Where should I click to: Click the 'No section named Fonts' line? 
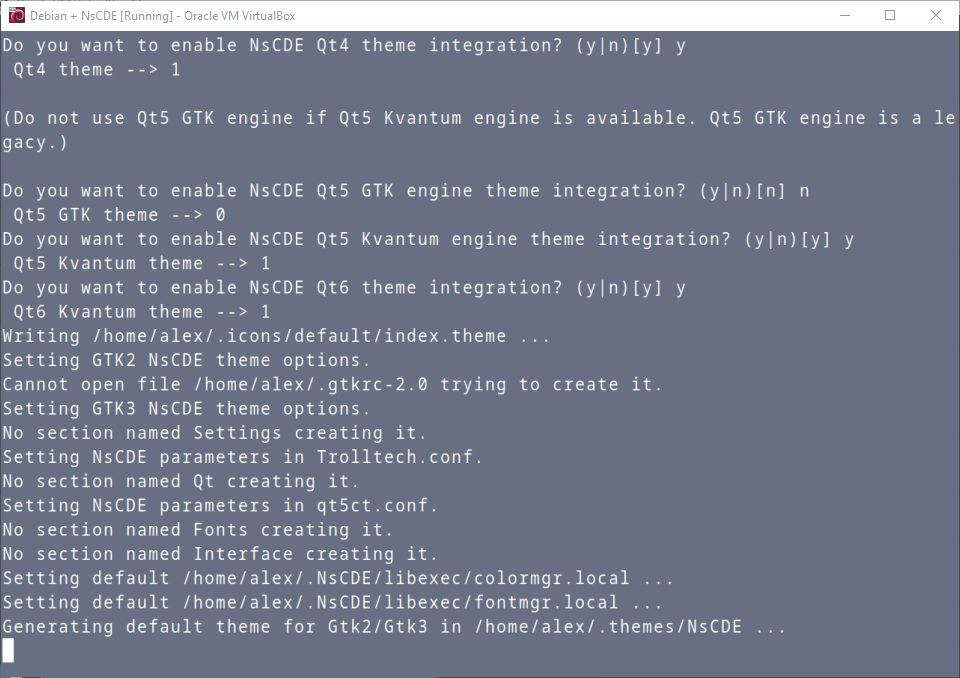pyautogui.click(x=197, y=529)
